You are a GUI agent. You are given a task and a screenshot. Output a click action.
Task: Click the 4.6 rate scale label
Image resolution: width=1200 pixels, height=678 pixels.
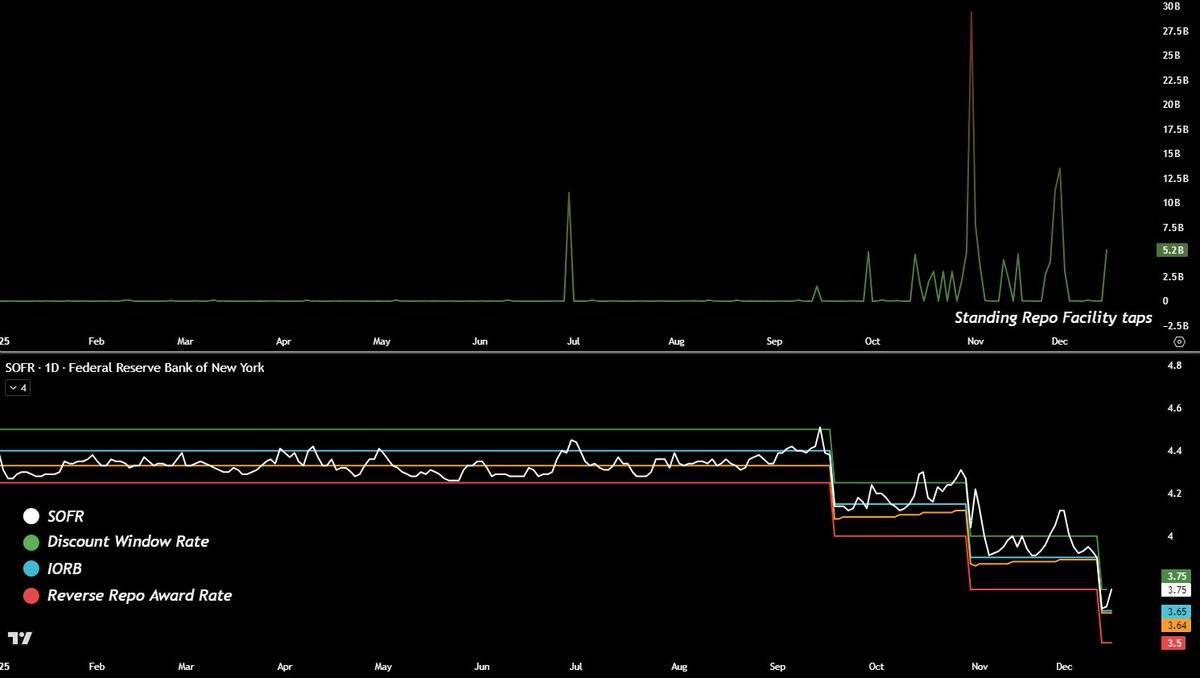tap(1174, 409)
